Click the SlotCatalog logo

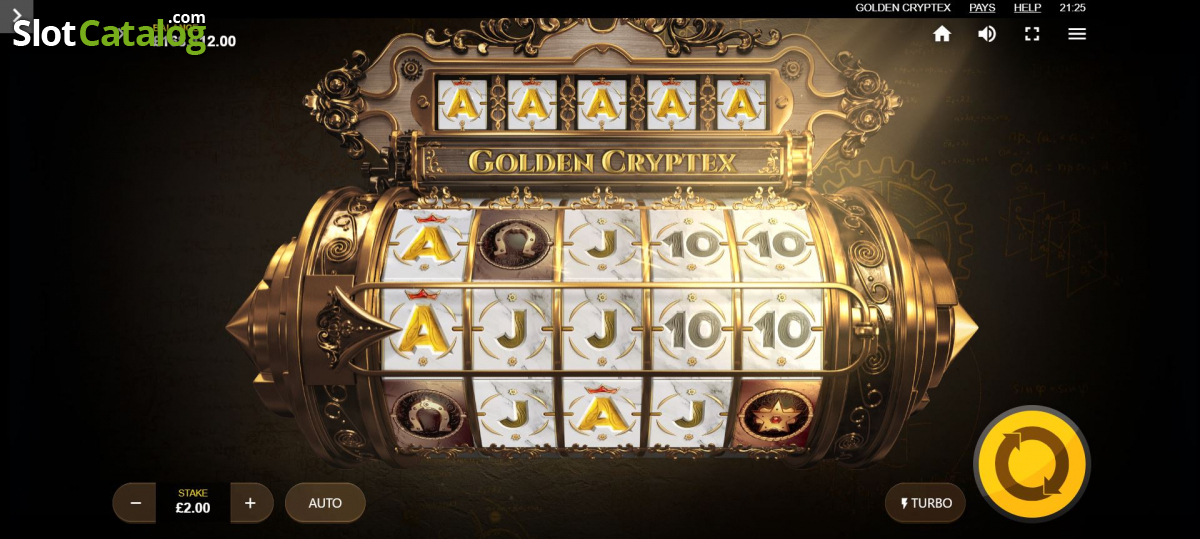coord(109,32)
